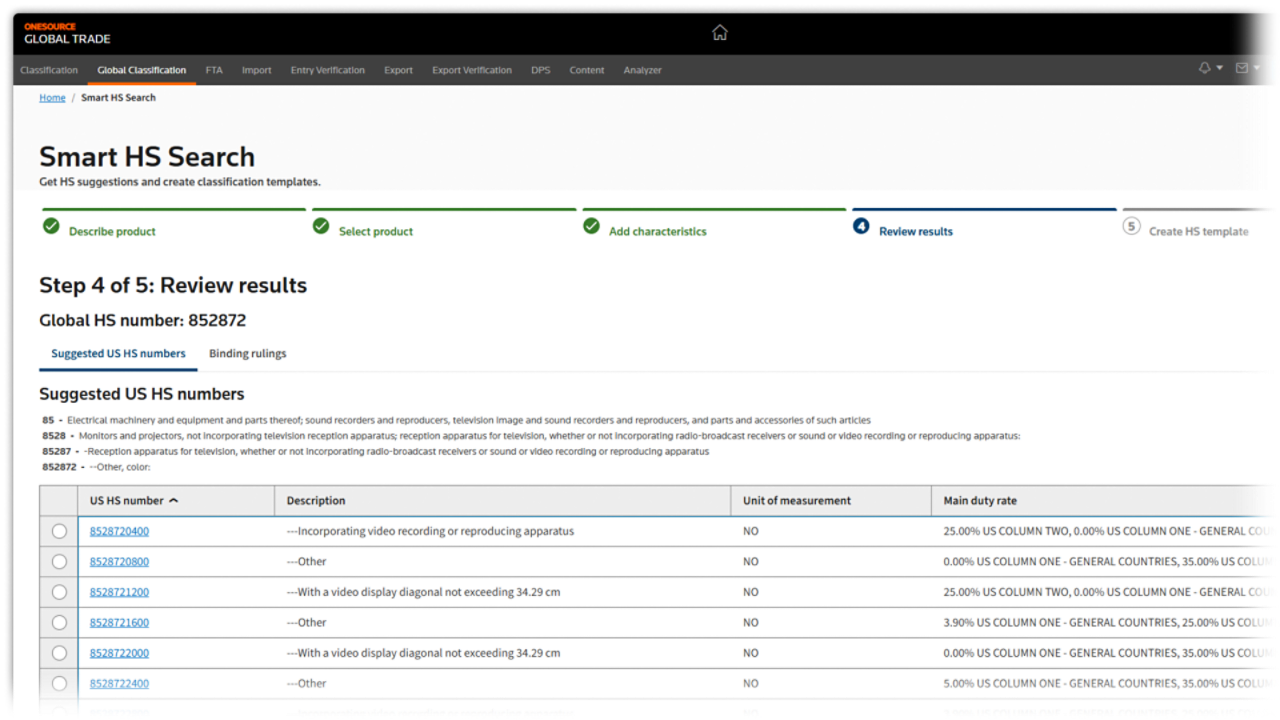Expand the notifications dropdown arrow
The image size is (1280, 720).
click(x=1219, y=69)
